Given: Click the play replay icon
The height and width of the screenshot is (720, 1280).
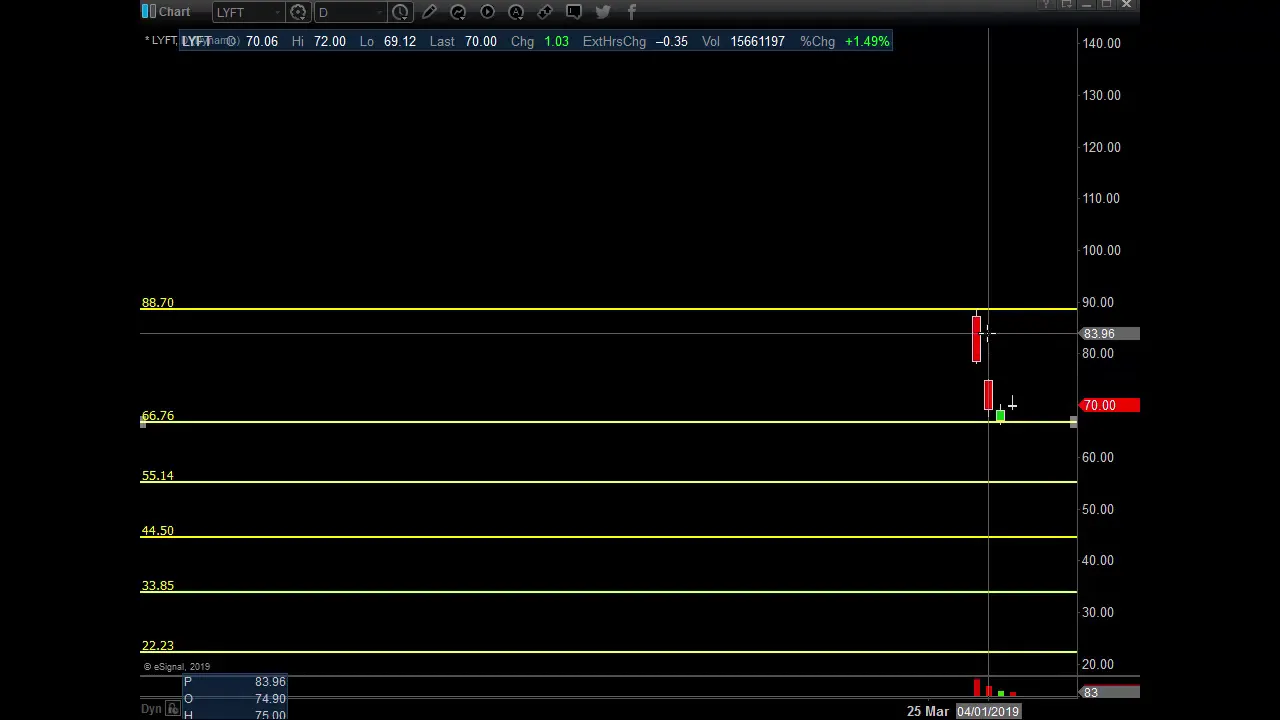Looking at the screenshot, I should click(487, 12).
